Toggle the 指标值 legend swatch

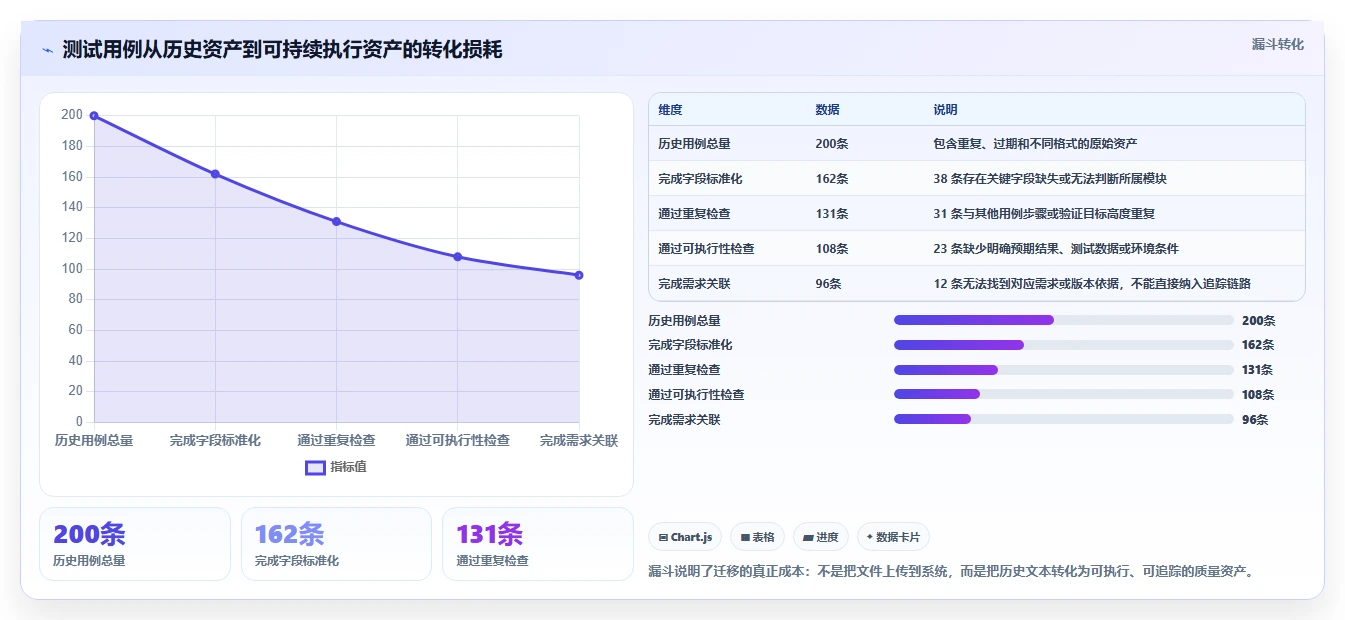(x=315, y=467)
